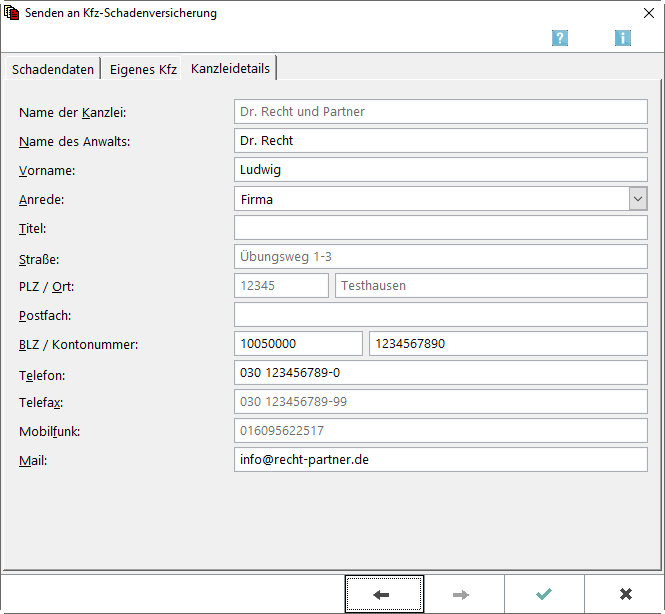Click the blue question mark help icon
The height and width of the screenshot is (614, 665).
(560, 38)
